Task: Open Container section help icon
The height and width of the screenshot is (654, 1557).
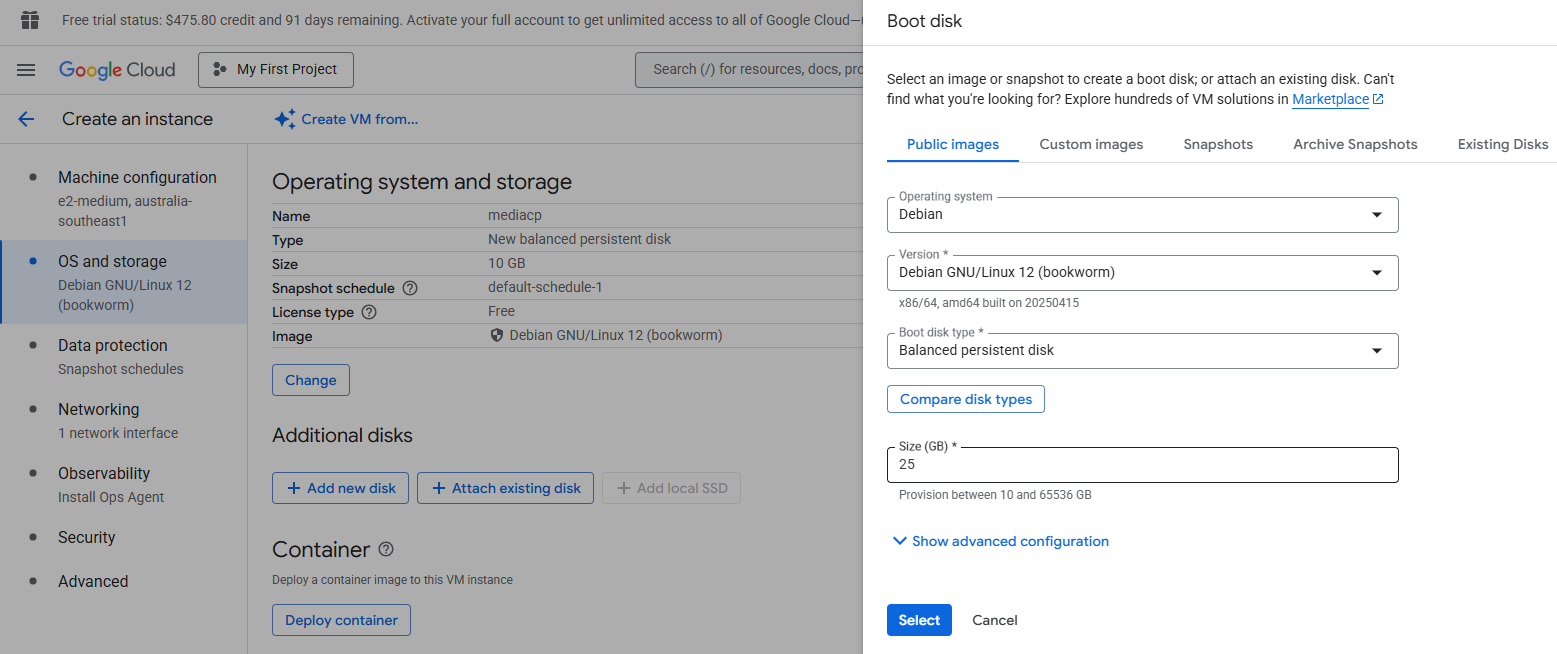Action: pyautogui.click(x=386, y=549)
